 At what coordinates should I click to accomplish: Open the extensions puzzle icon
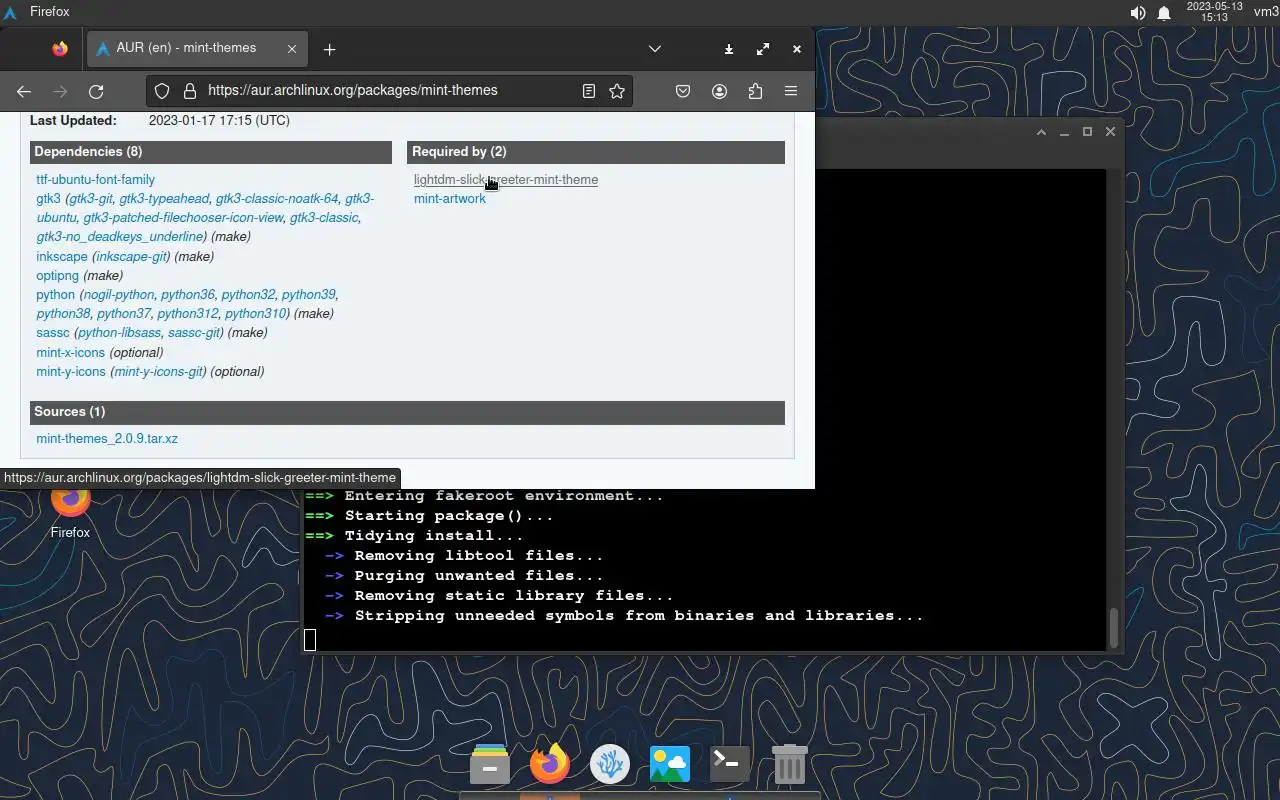[755, 91]
